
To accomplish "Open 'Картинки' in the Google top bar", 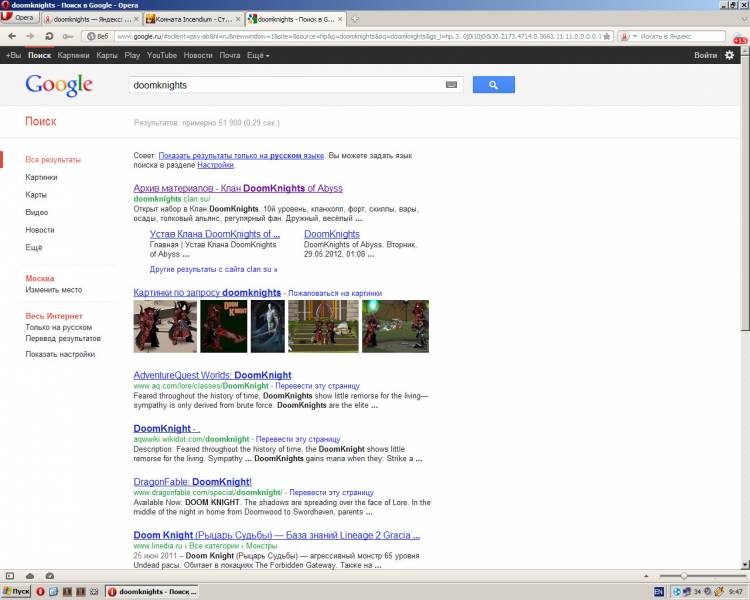I will point(73,56).
